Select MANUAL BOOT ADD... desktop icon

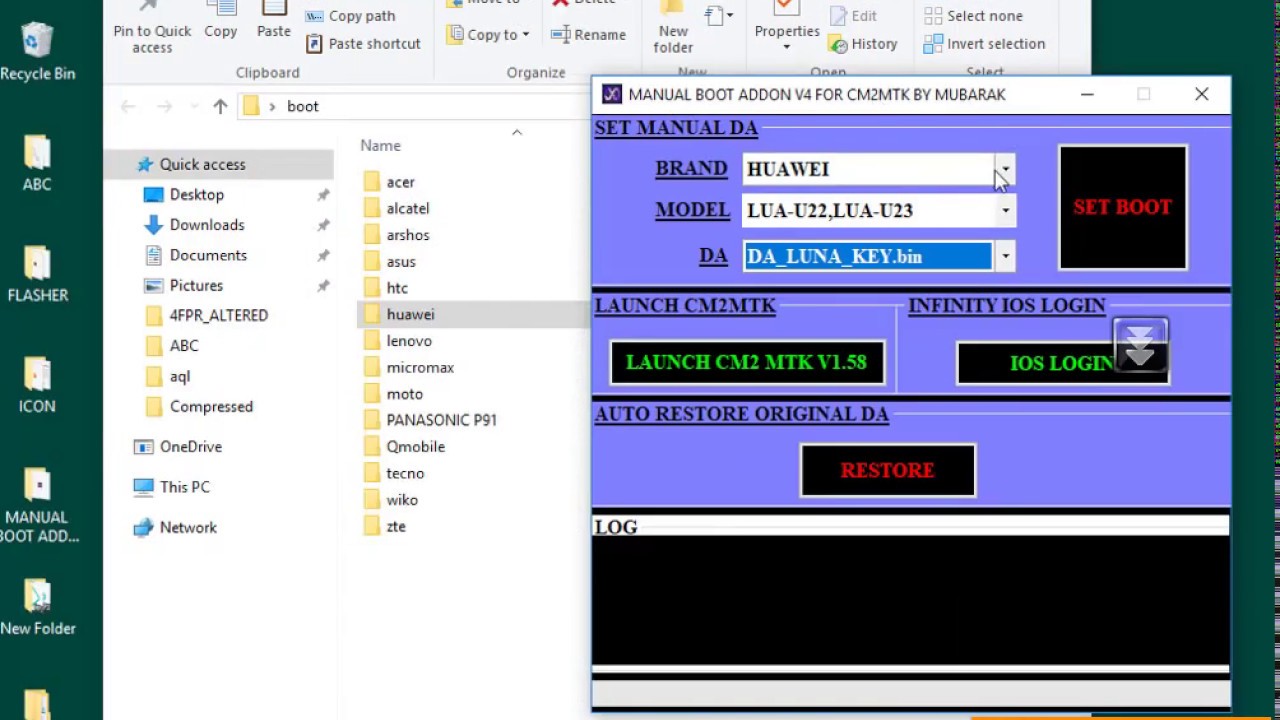38,507
